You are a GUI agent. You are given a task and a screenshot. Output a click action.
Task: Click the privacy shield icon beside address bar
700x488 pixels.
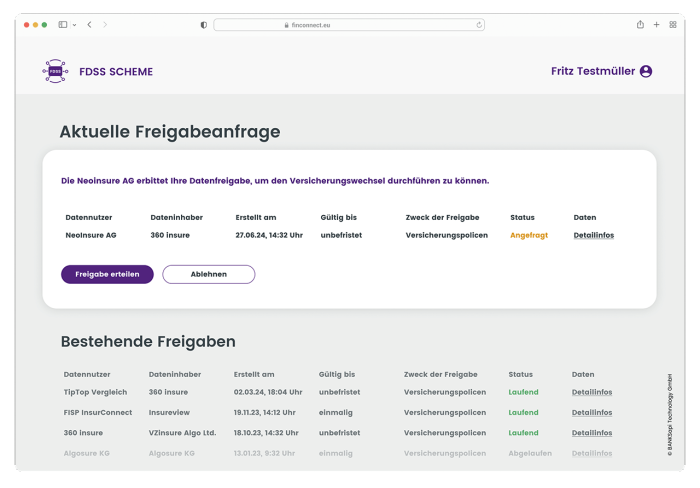click(x=204, y=25)
